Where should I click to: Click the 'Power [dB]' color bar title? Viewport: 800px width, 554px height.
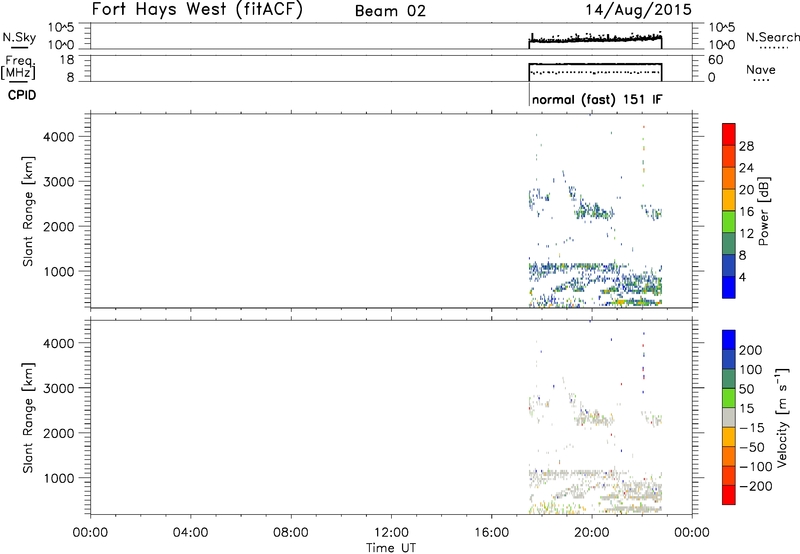(x=763, y=211)
